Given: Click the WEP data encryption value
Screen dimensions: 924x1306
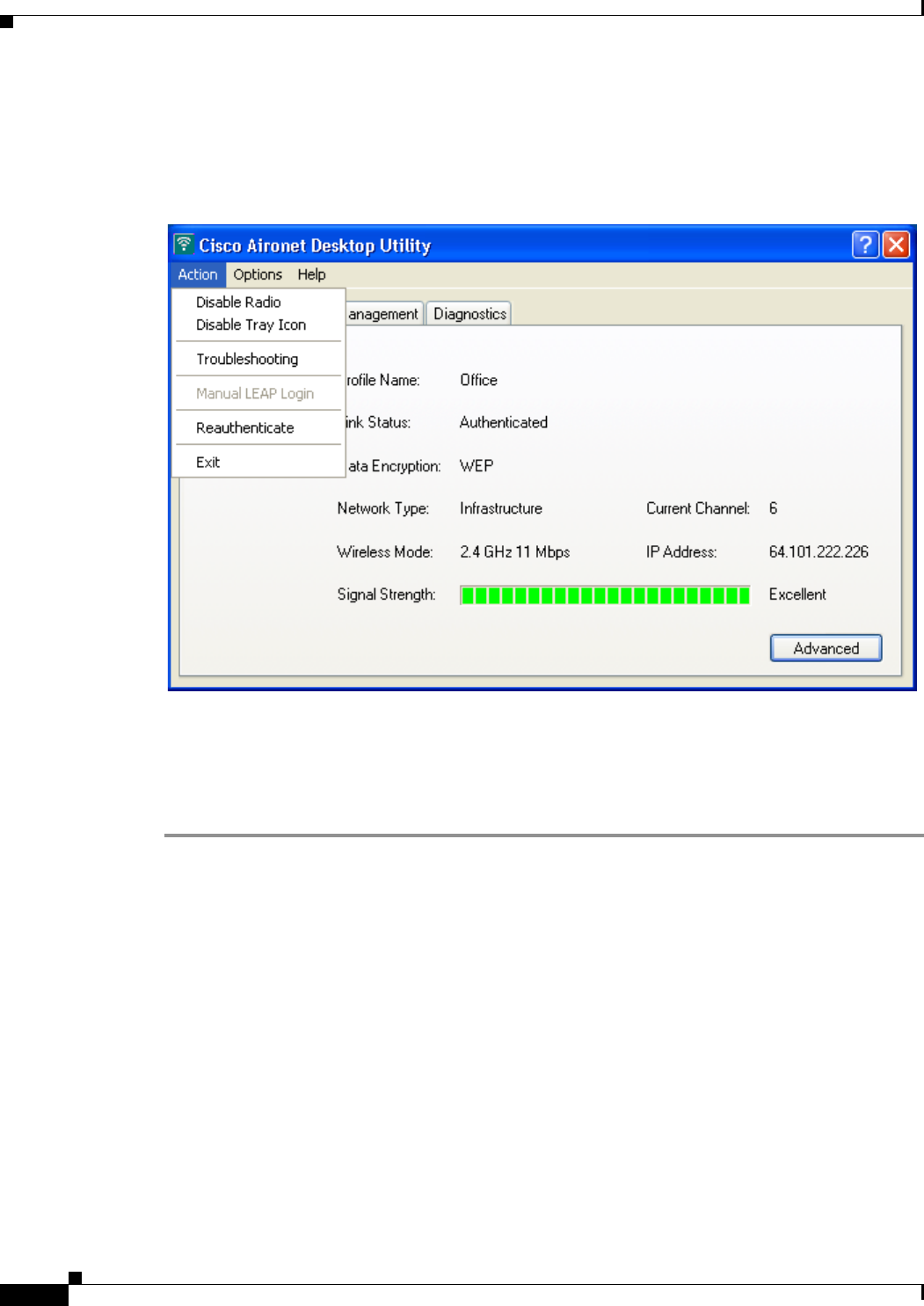Looking at the screenshot, I should (477, 465).
